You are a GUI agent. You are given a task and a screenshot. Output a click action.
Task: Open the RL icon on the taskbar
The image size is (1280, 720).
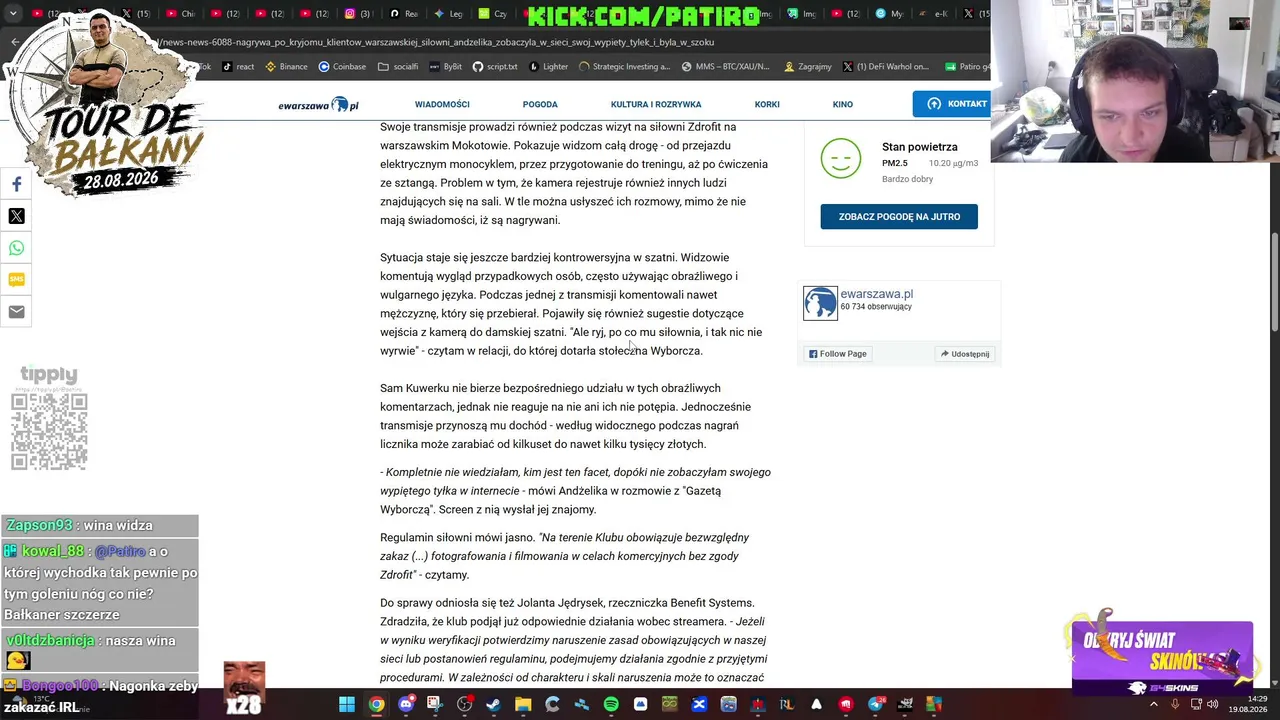[787, 705]
